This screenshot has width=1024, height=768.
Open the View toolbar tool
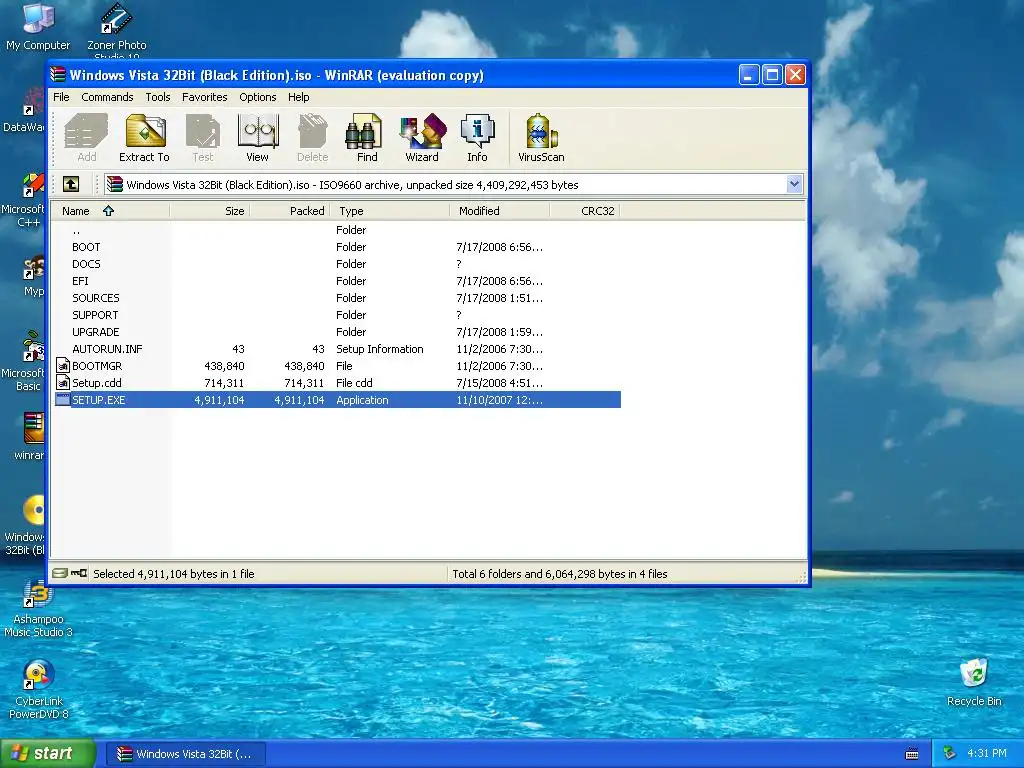coord(257,138)
